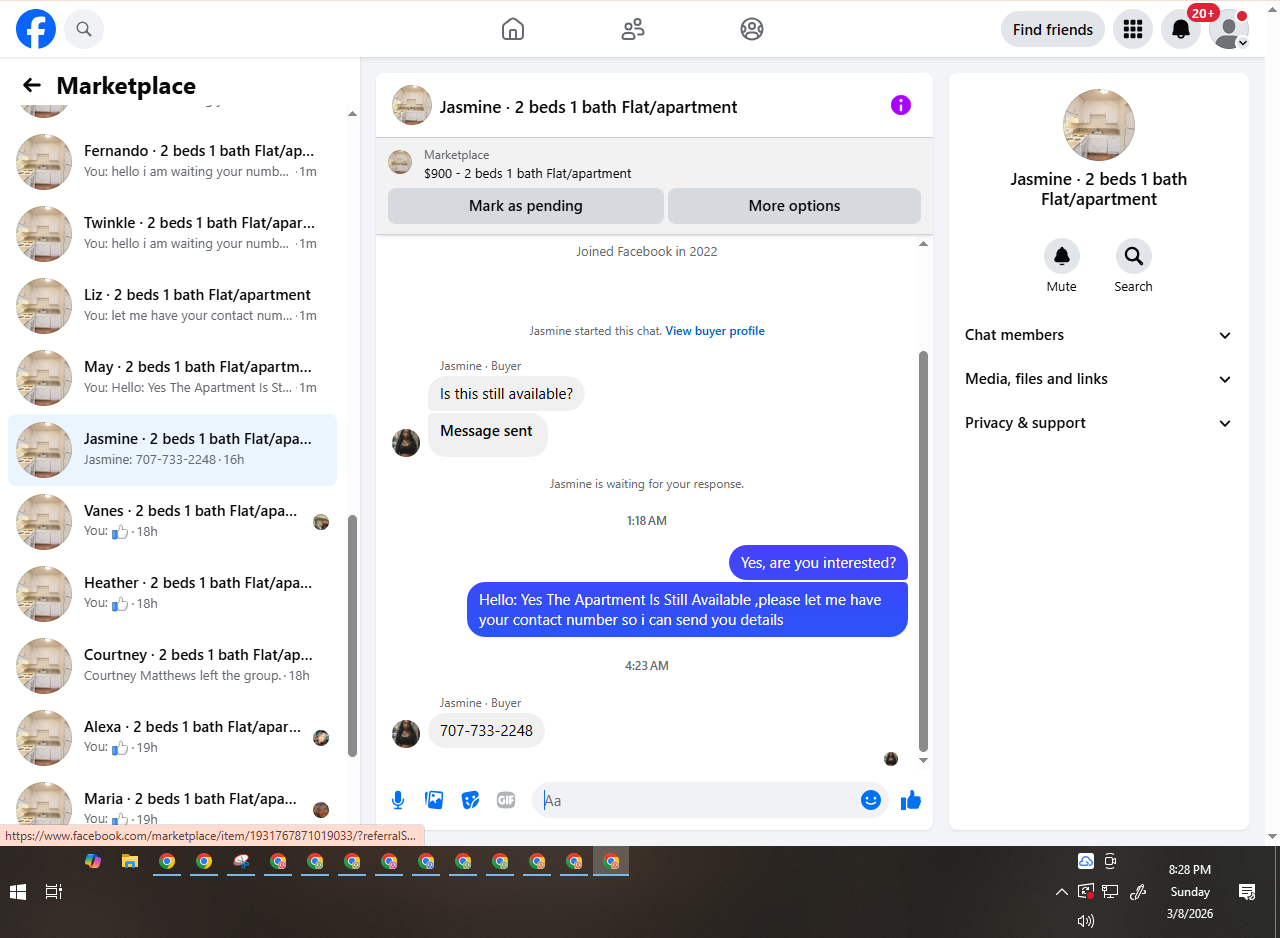Screen dimensions: 1280x938
Task: Expand Privacy & support section
Action: pyautogui.click(x=1099, y=423)
